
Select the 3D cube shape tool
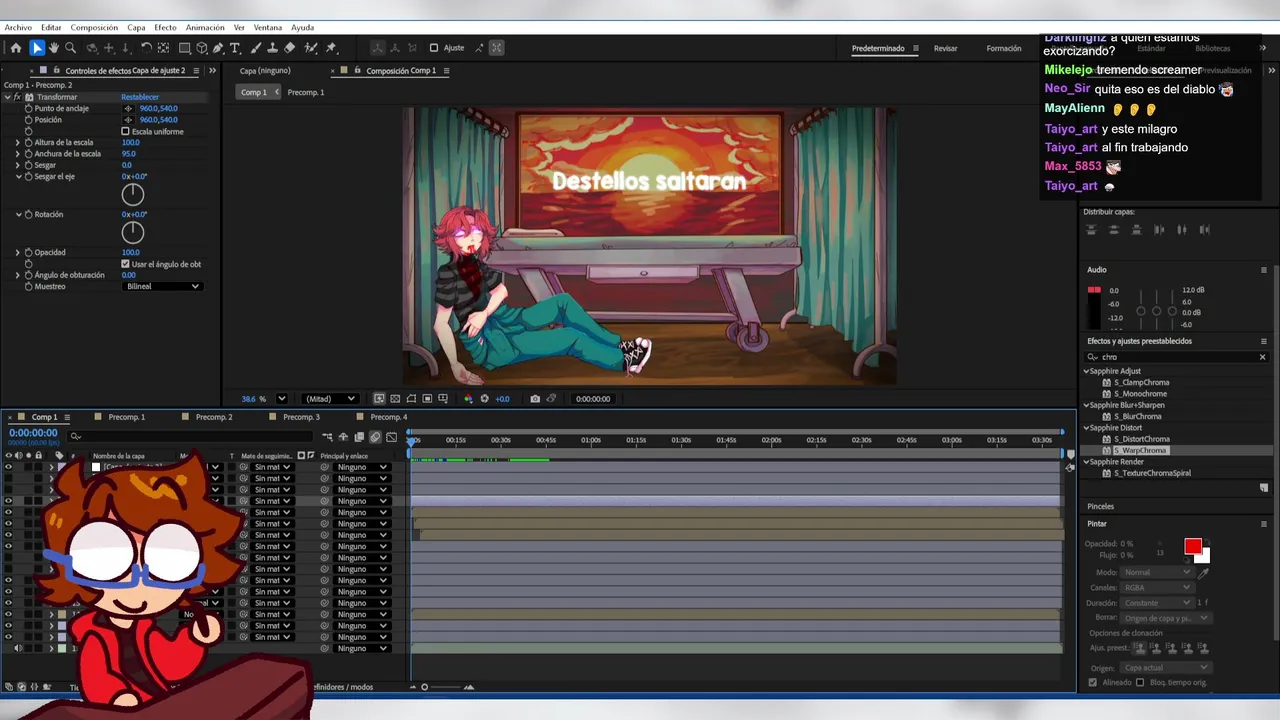click(x=202, y=48)
